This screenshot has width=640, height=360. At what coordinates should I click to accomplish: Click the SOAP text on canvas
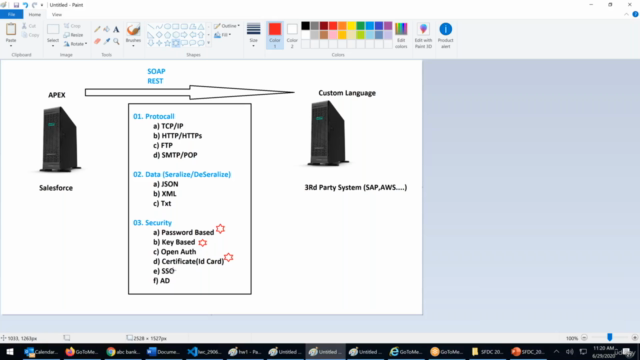click(156, 71)
